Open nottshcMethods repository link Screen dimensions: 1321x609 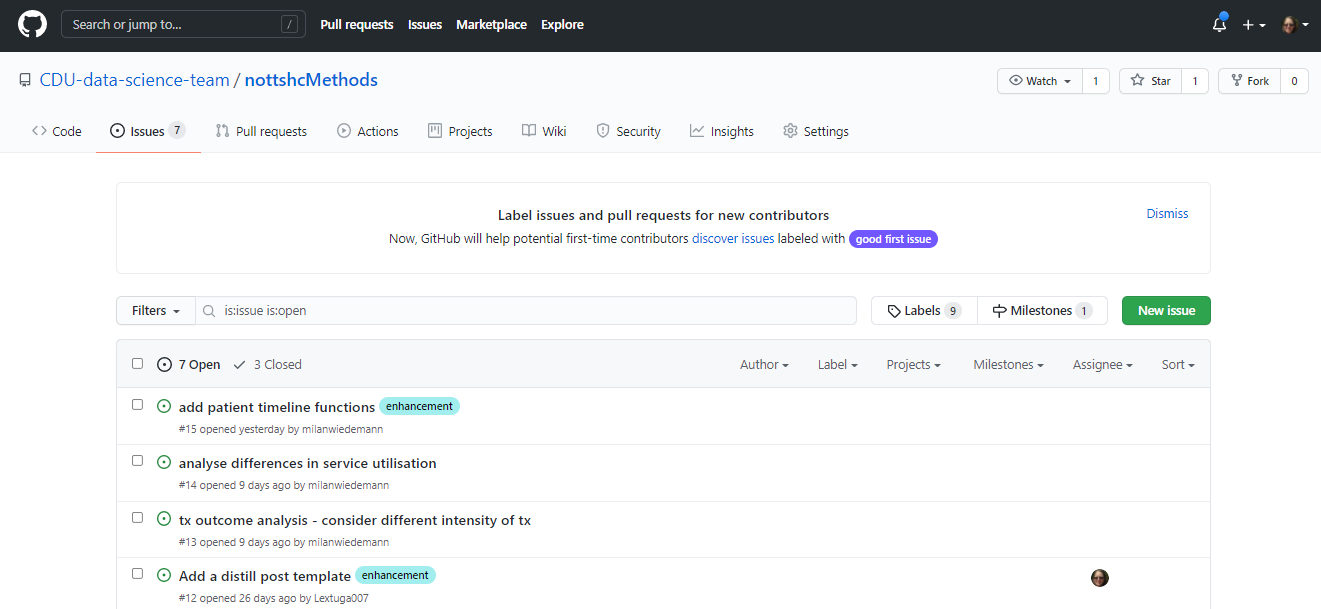(311, 80)
